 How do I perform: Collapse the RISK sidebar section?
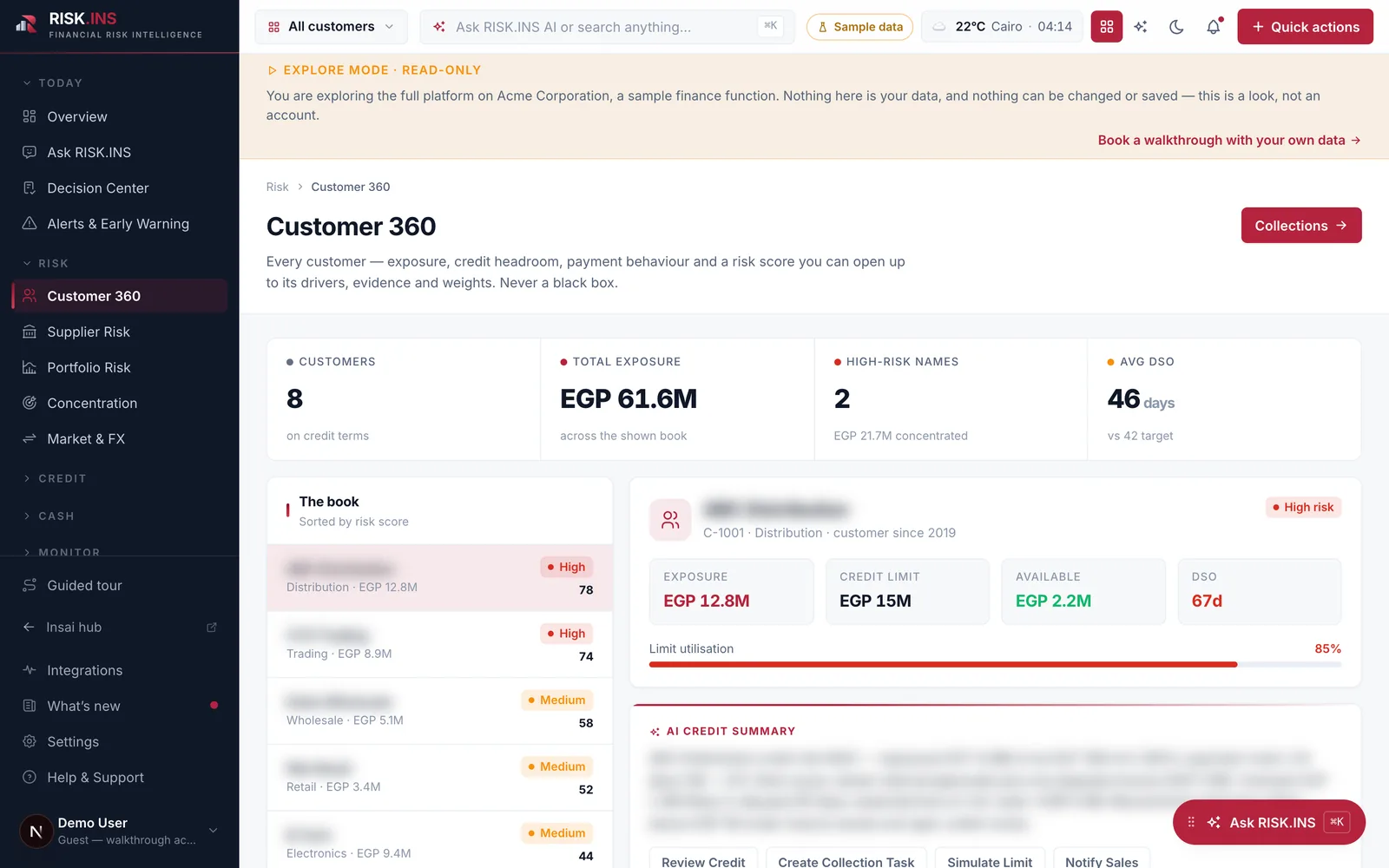click(45, 263)
